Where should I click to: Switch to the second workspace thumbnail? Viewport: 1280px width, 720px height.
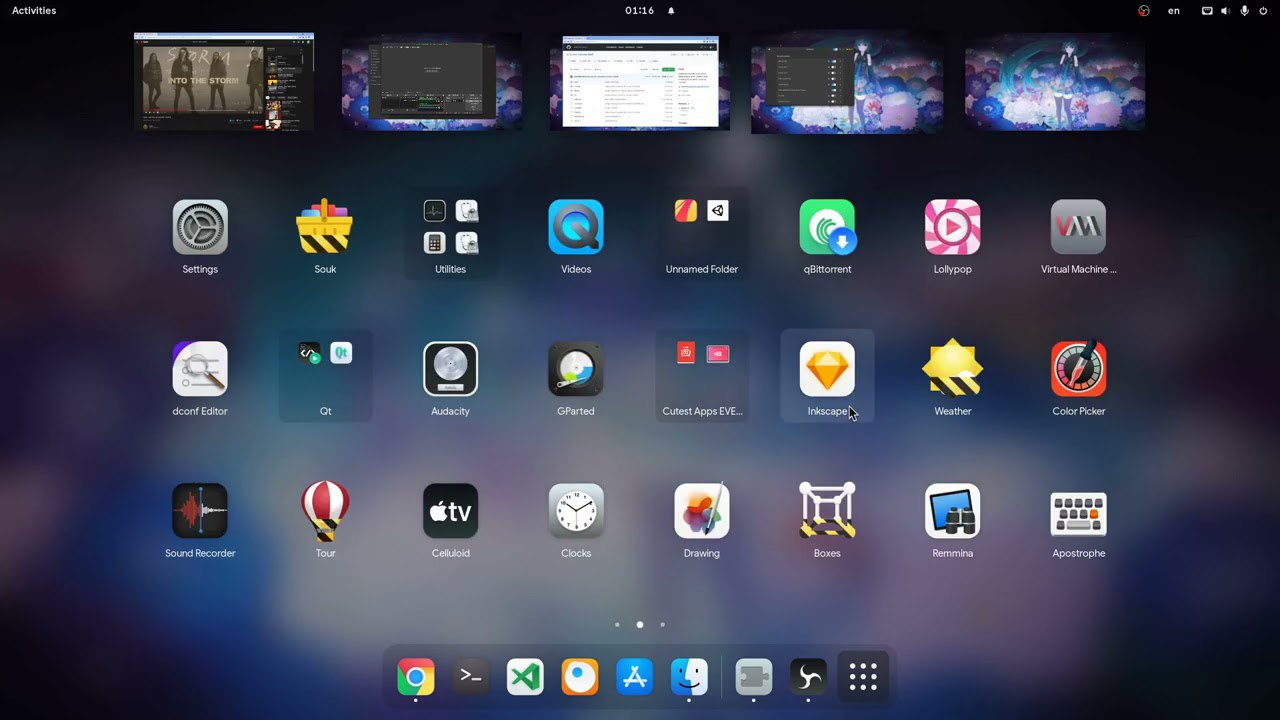tap(432, 82)
